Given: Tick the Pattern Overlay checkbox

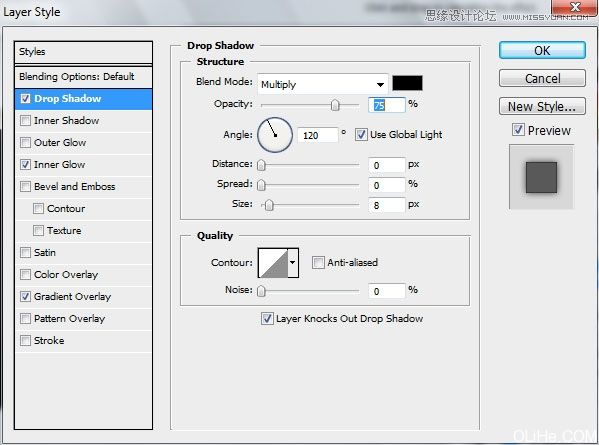Looking at the screenshot, I should pyautogui.click(x=25, y=319).
